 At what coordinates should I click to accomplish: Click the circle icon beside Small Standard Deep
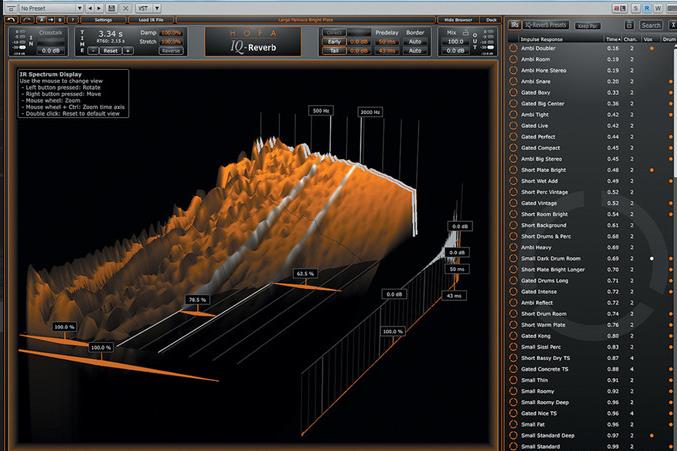513,435
